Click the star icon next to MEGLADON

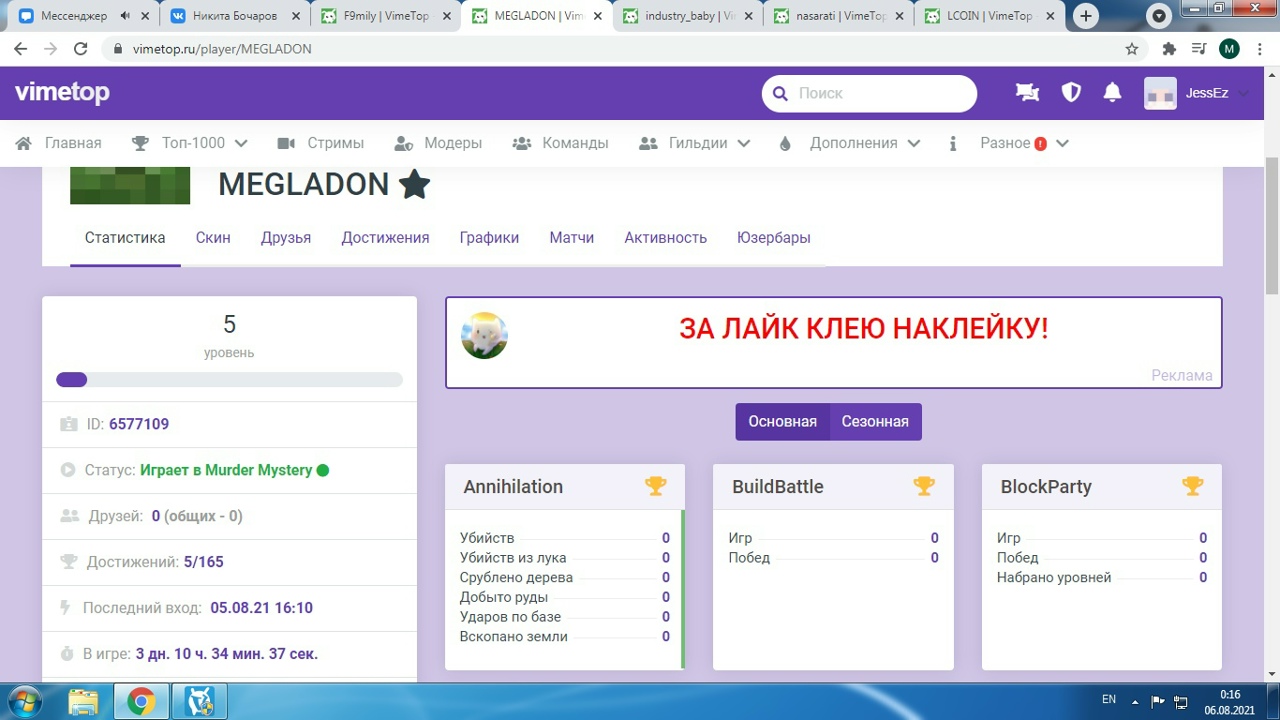point(414,184)
